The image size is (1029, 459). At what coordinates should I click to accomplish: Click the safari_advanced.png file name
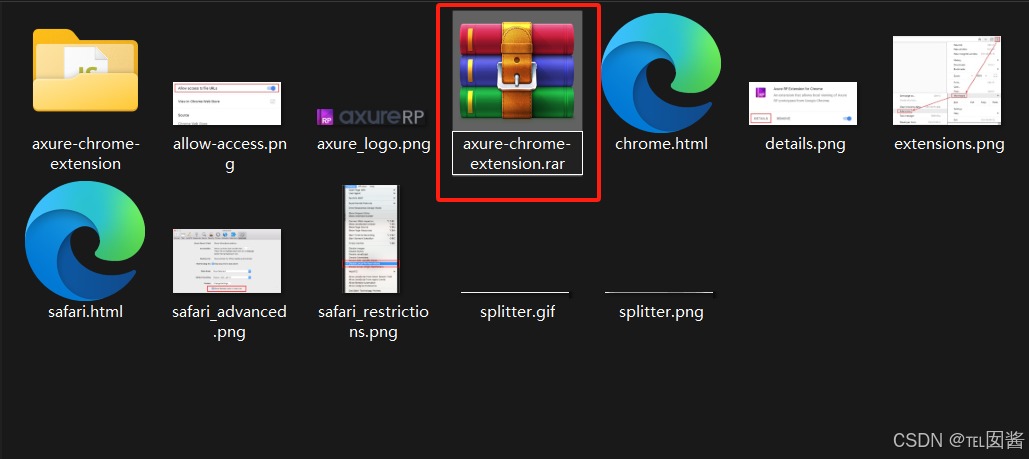(230, 321)
